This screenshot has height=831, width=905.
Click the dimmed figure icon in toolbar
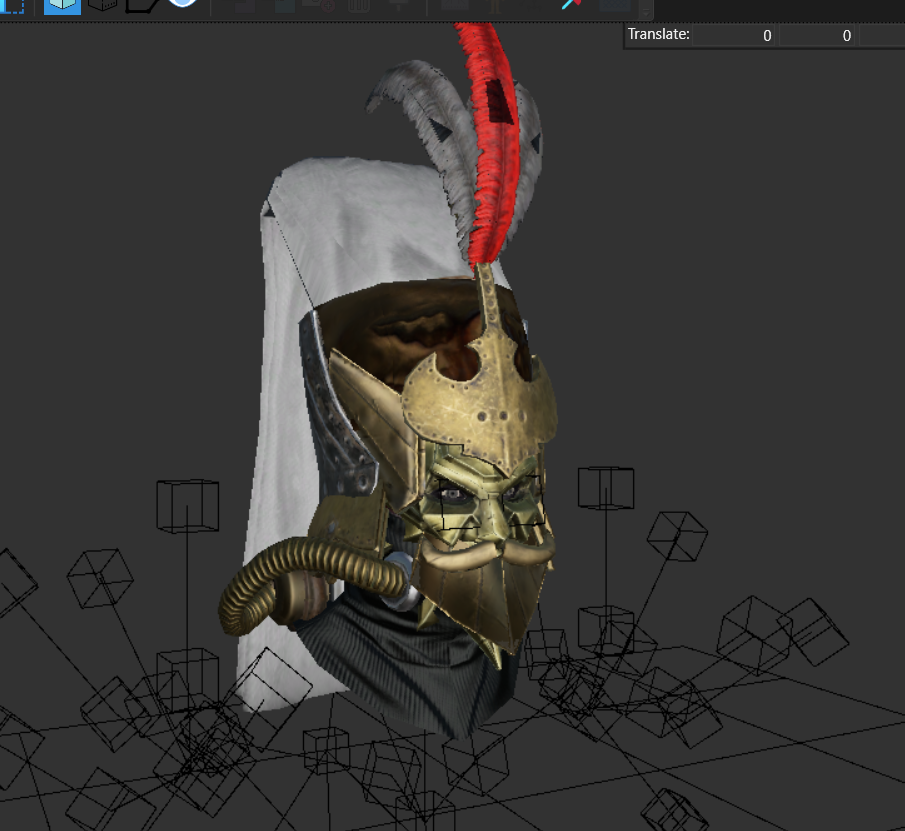pyautogui.click(x=495, y=5)
